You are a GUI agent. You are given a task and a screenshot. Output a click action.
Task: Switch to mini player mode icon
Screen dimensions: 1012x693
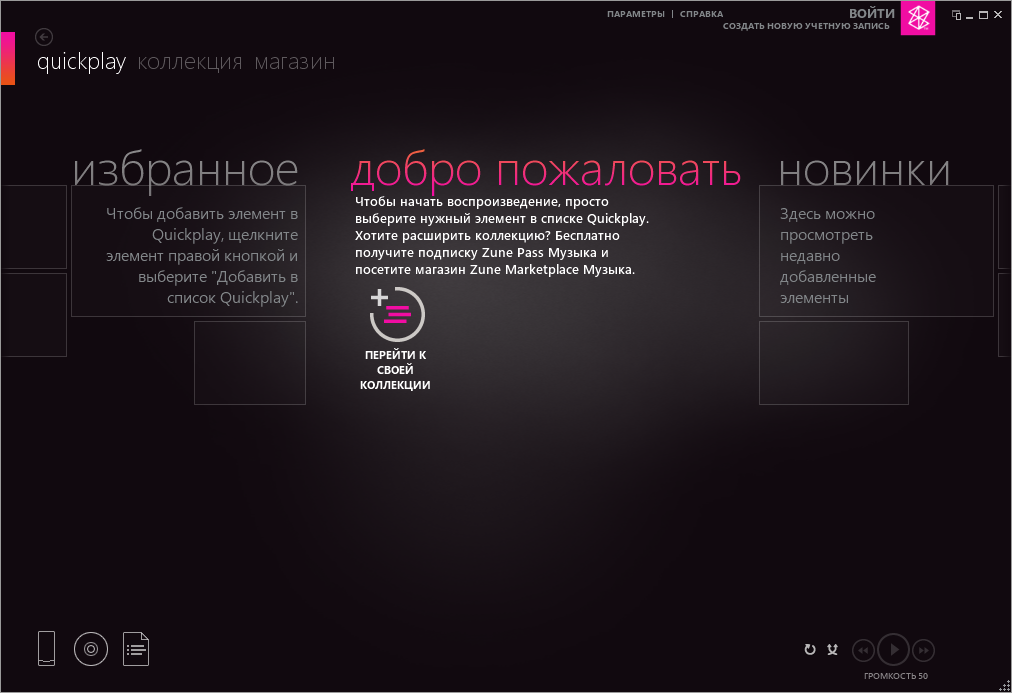956,15
